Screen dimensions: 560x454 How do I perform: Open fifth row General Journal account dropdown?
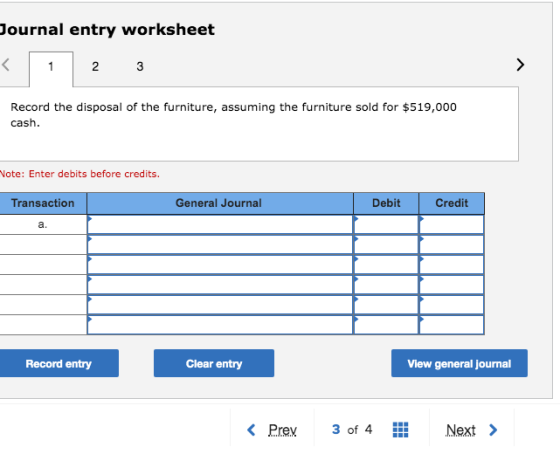click(220, 305)
